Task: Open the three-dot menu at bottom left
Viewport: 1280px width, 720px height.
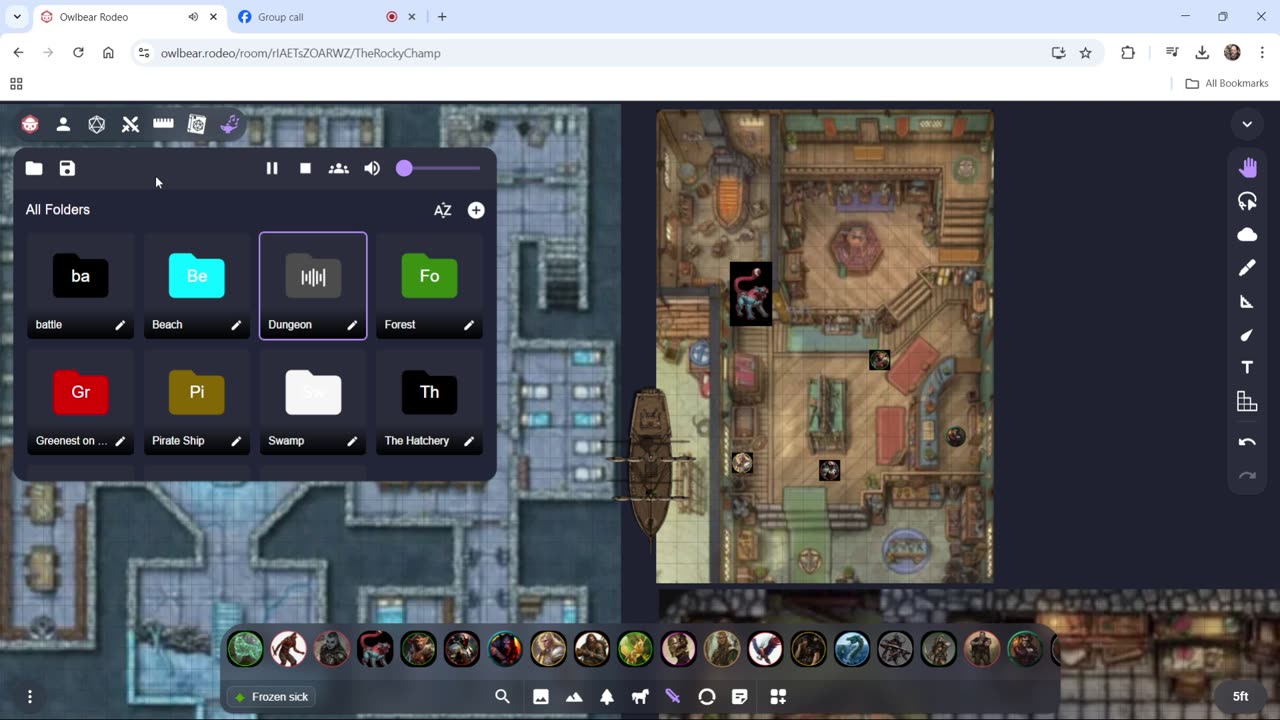Action: (30, 697)
